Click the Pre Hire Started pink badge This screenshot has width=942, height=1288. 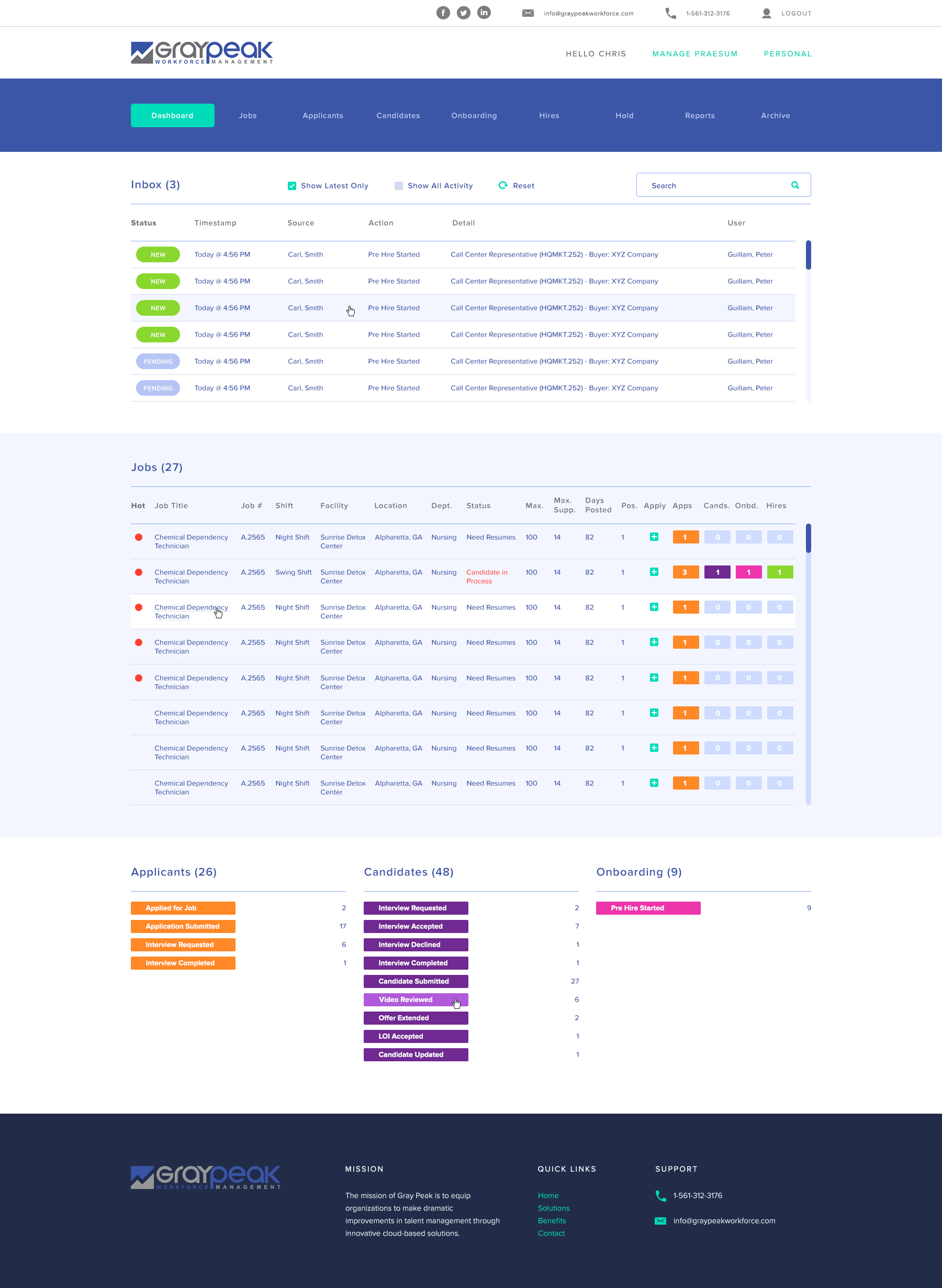648,907
